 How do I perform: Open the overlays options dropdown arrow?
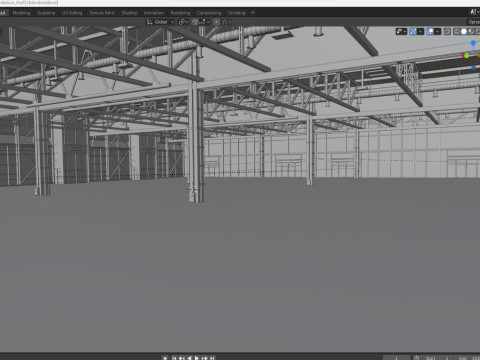coord(437,31)
